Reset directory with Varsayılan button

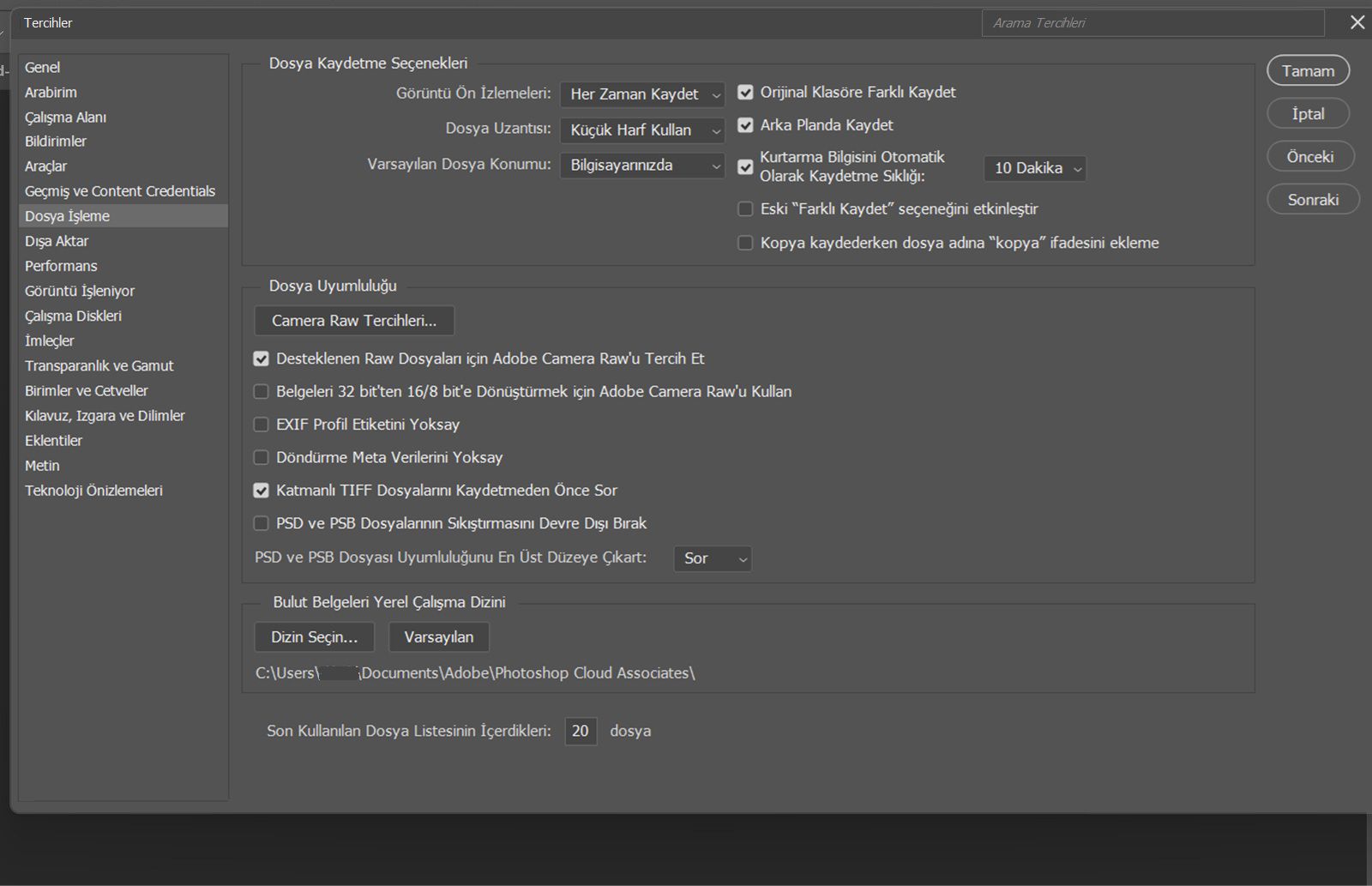pyautogui.click(x=439, y=637)
